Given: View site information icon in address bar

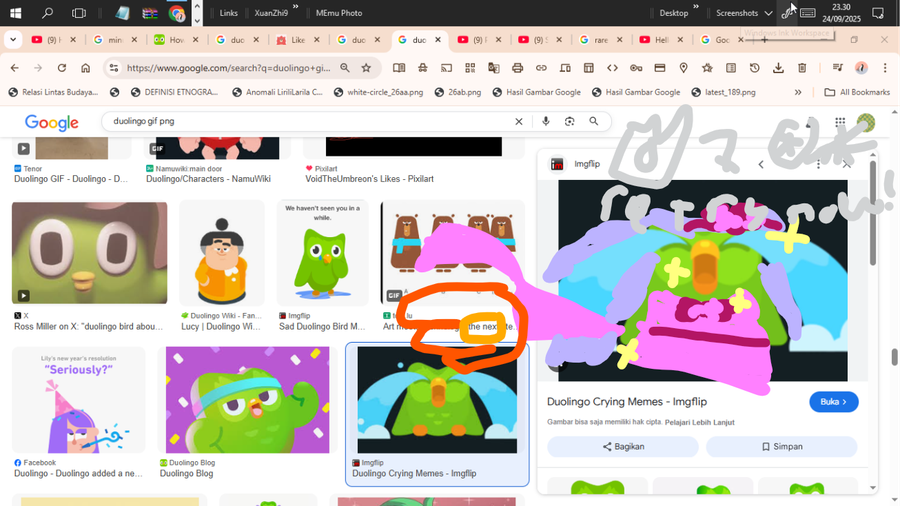Looking at the screenshot, I should [114, 68].
